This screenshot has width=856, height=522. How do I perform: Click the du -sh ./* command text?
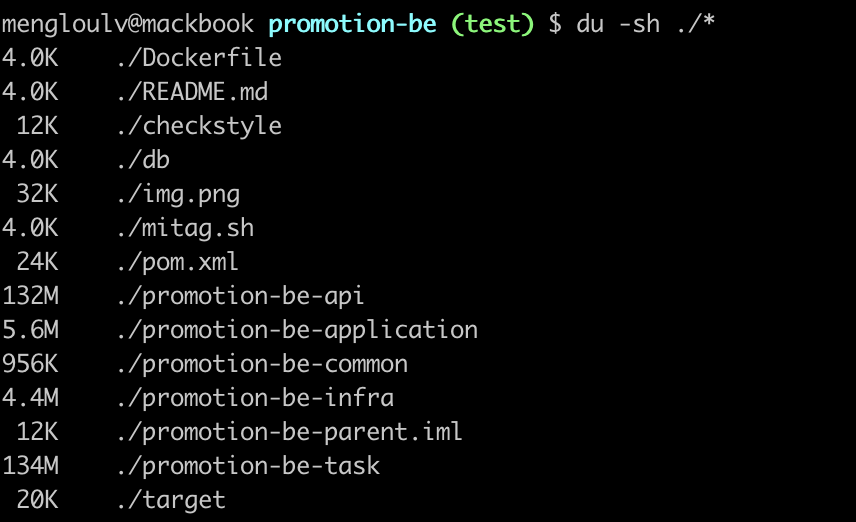click(645, 24)
